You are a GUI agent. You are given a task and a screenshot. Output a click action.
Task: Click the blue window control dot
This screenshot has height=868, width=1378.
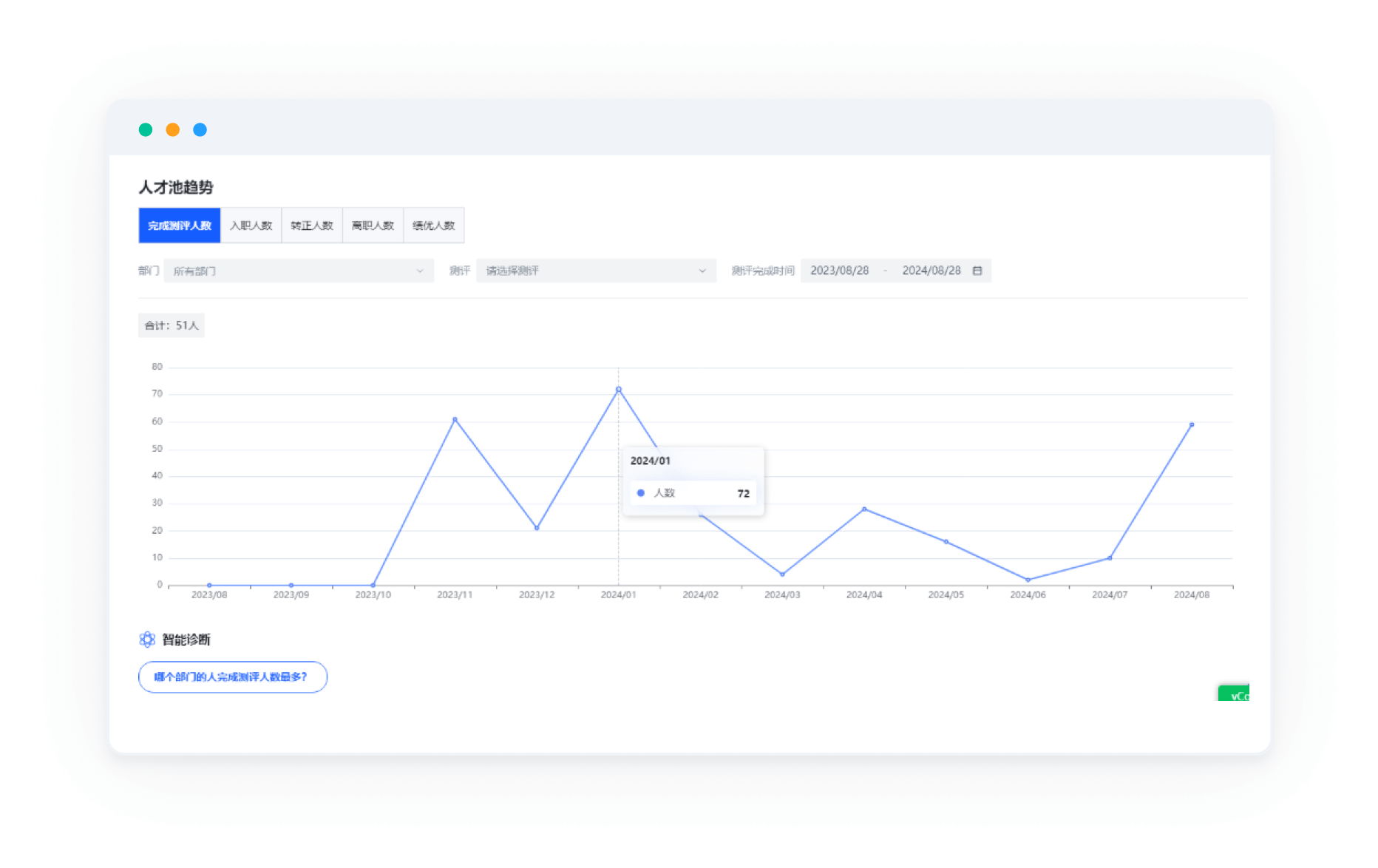coord(200,129)
